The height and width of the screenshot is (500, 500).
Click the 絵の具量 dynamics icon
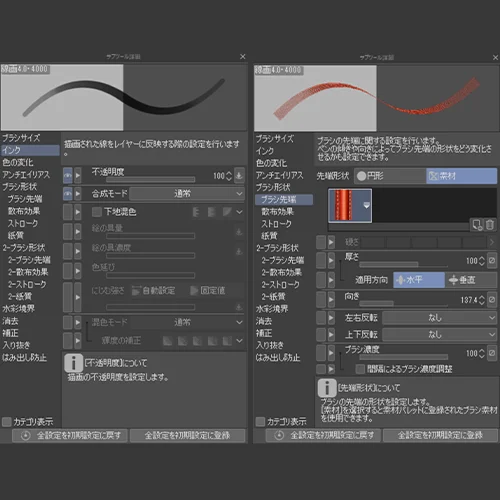pos(239,231)
